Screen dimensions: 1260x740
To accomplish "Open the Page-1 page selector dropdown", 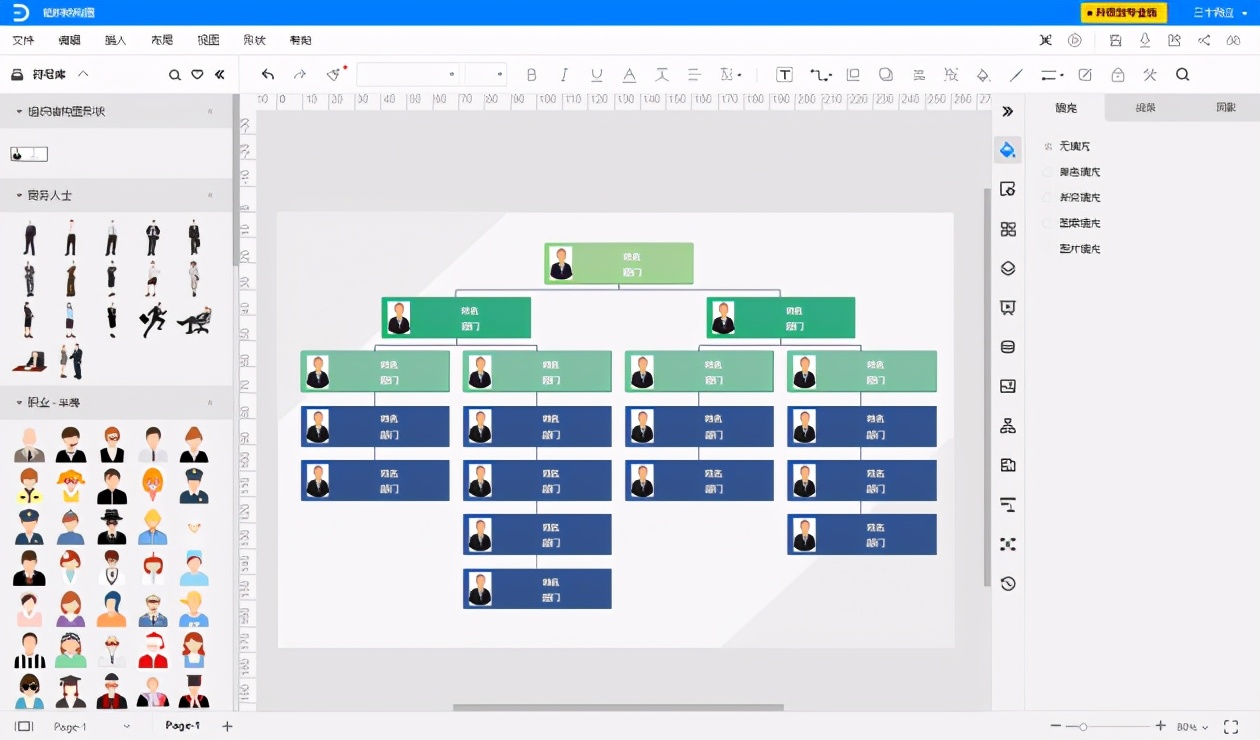I will pyautogui.click(x=90, y=726).
